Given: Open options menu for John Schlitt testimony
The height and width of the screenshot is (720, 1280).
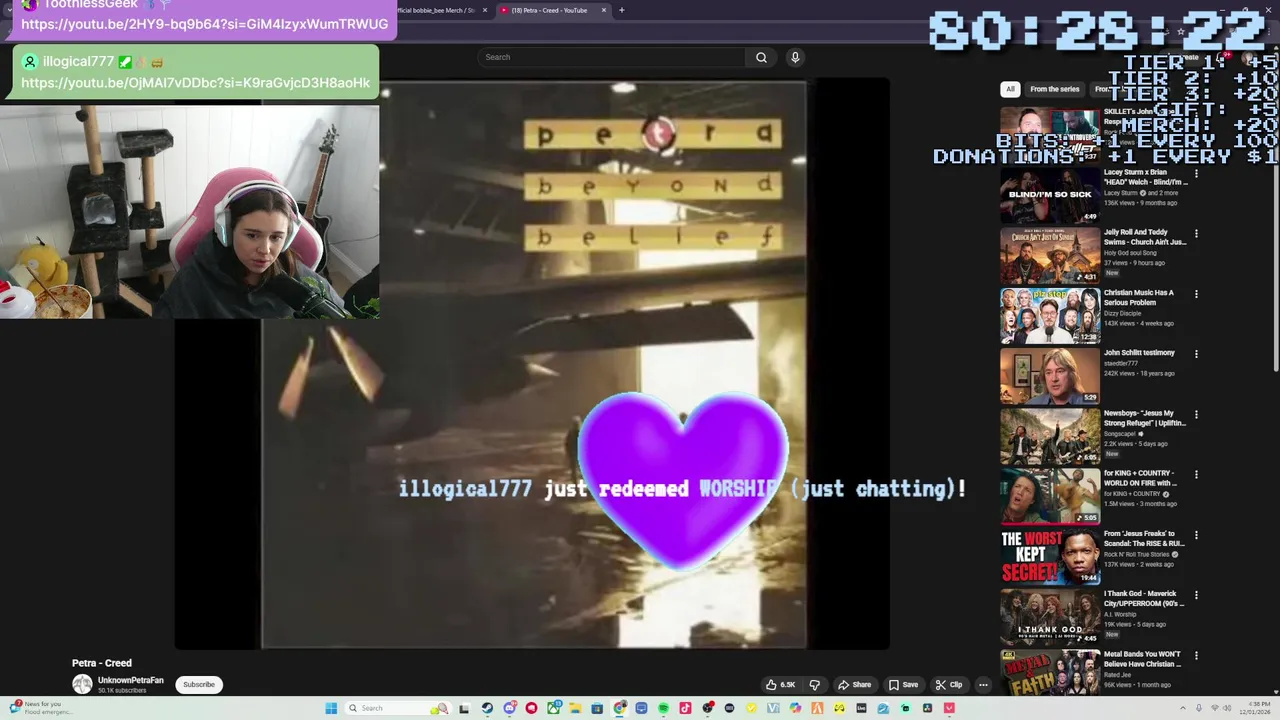Looking at the screenshot, I should 1196,354.
